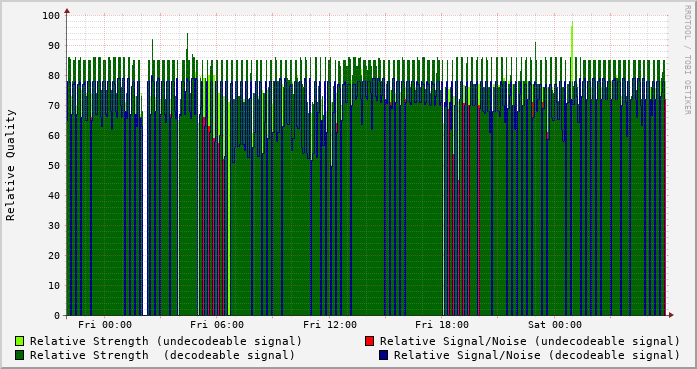The height and width of the screenshot is (369, 697).
Task: Click the Fri 06:00 time axis label
Action: pyautogui.click(x=217, y=325)
